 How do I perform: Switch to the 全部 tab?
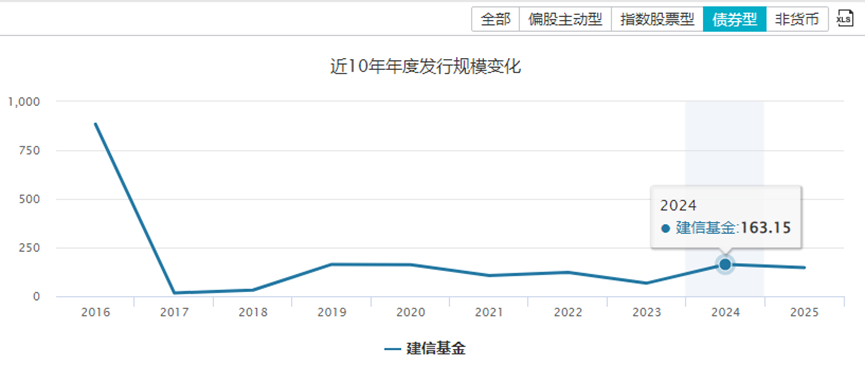pyautogui.click(x=495, y=19)
